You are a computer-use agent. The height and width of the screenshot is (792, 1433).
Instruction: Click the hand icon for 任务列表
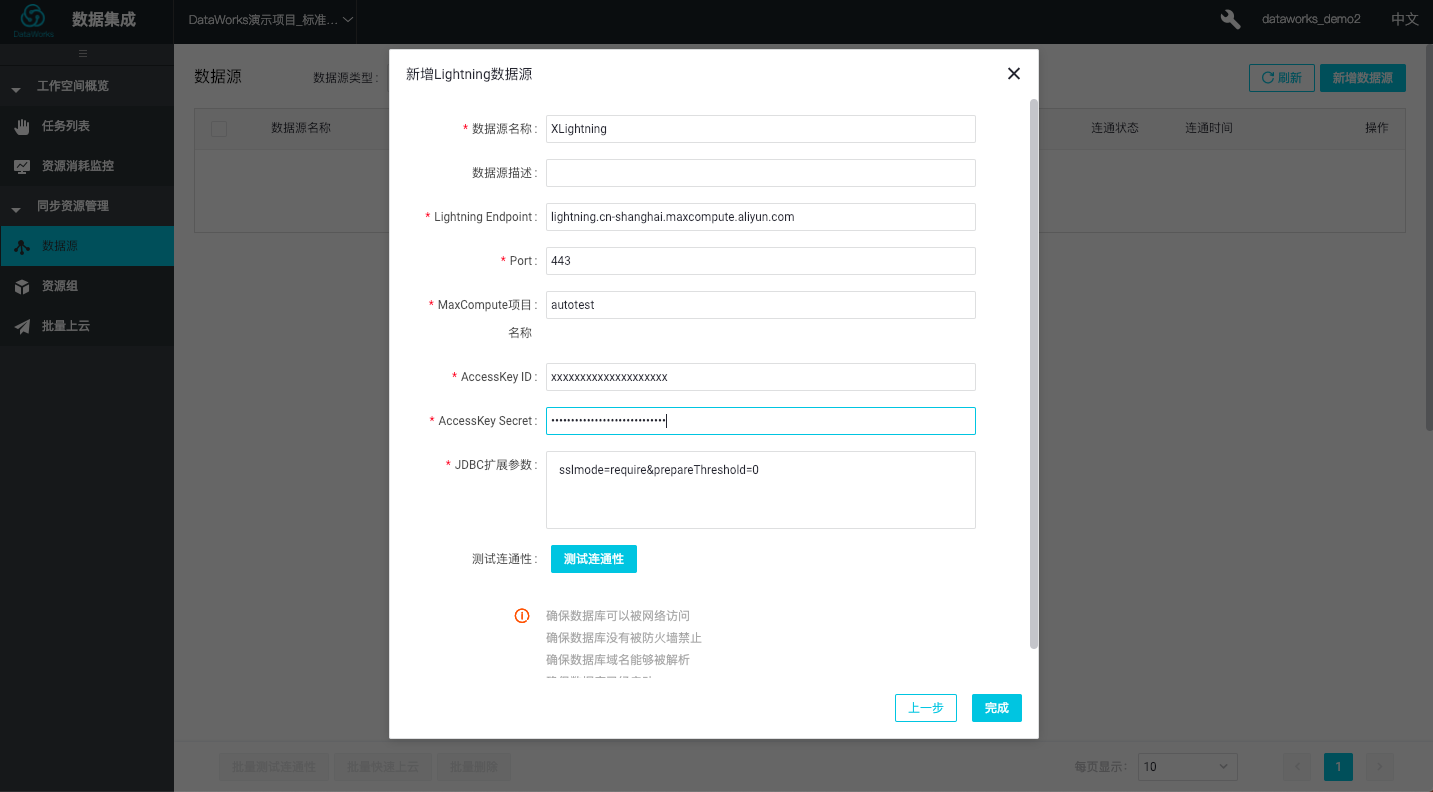click(x=22, y=126)
